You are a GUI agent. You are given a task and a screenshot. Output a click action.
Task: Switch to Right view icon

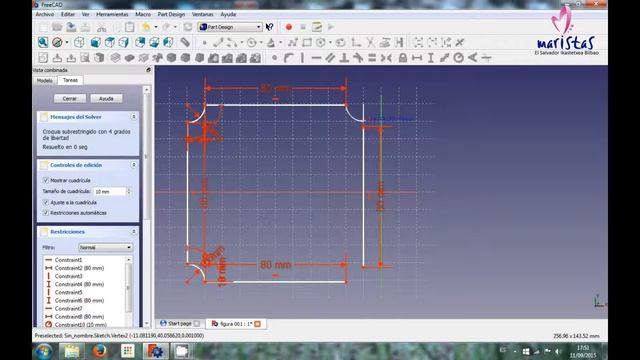[x=124, y=42]
